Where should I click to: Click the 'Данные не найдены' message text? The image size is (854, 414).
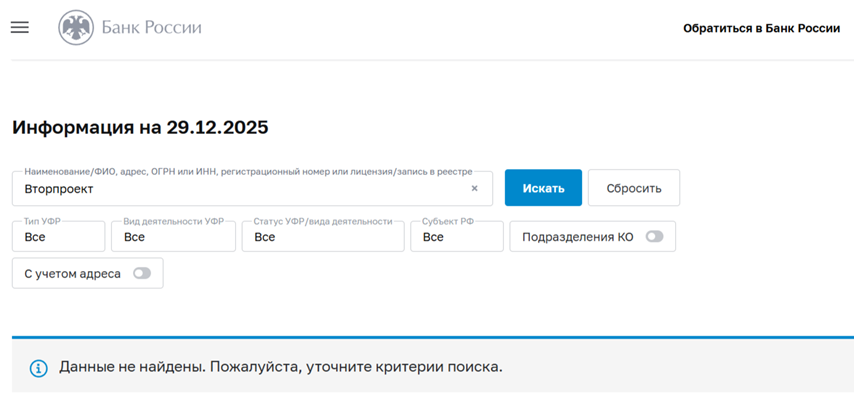[280, 367]
